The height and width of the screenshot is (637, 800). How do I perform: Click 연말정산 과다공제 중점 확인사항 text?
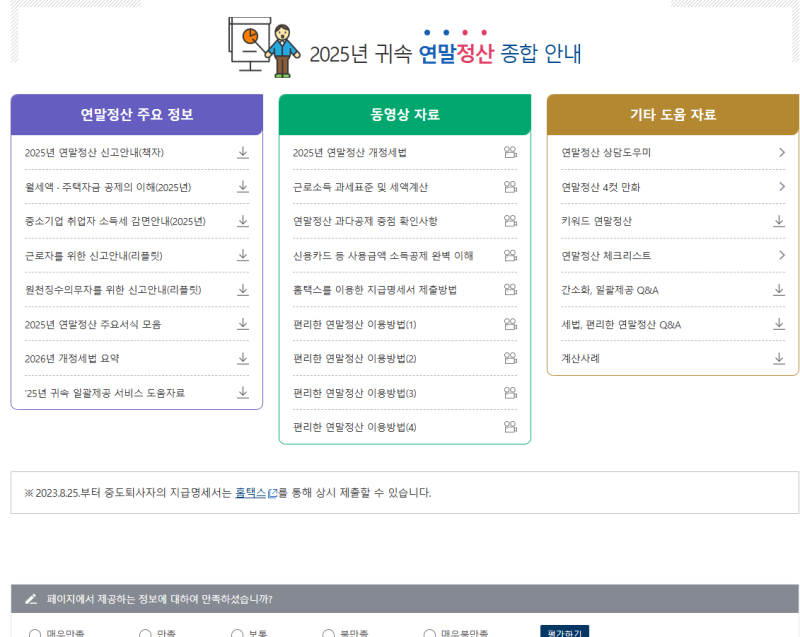(x=365, y=221)
